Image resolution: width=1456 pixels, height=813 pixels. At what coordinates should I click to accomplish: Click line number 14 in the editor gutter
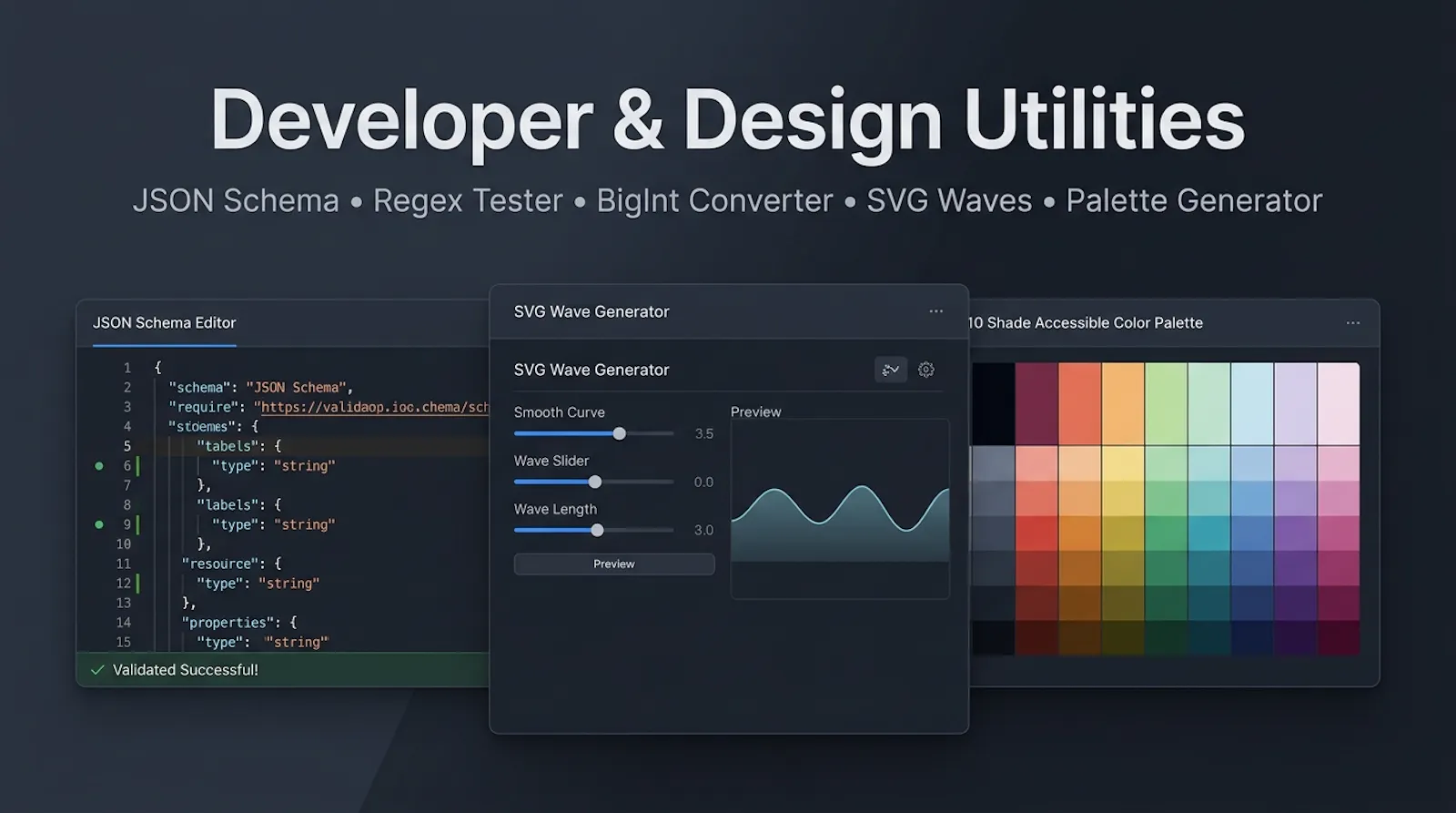[x=124, y=623]
